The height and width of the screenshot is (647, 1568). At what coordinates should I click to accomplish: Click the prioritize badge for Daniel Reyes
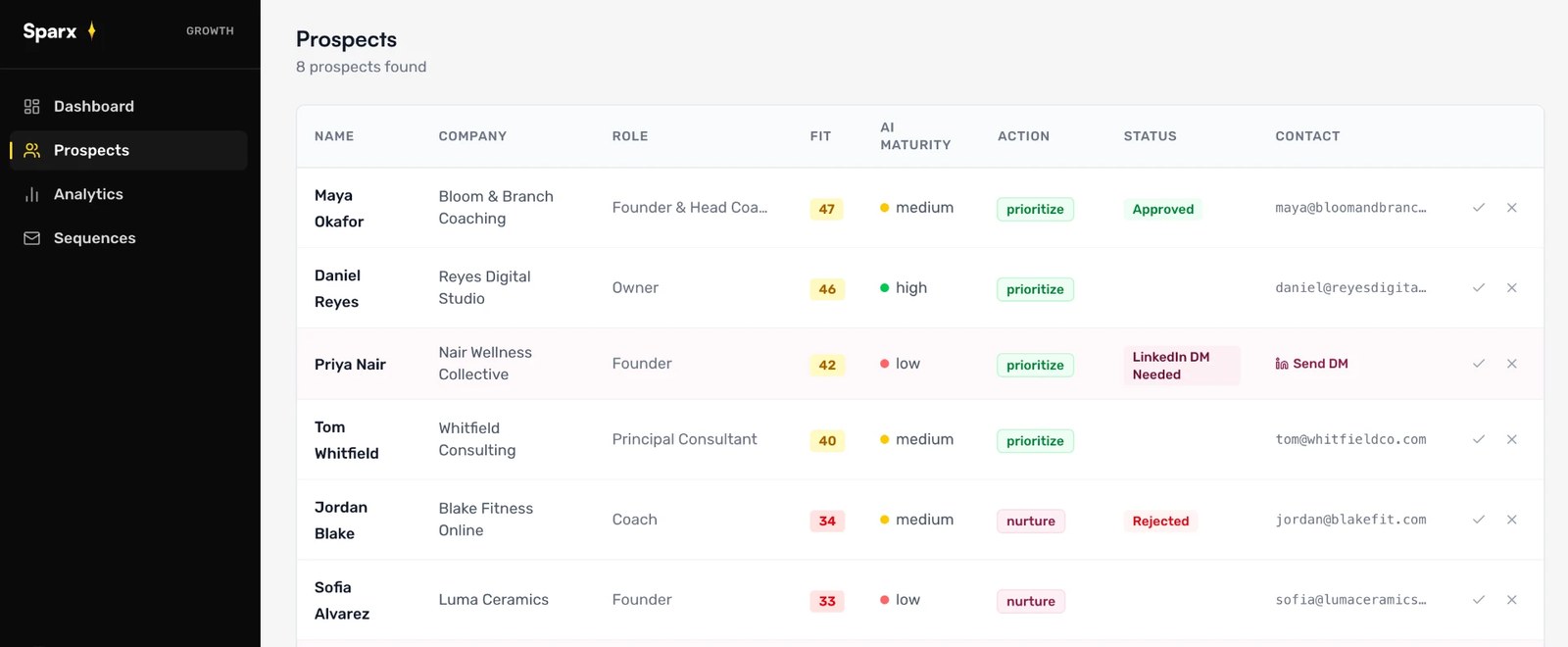(1035, 289)
